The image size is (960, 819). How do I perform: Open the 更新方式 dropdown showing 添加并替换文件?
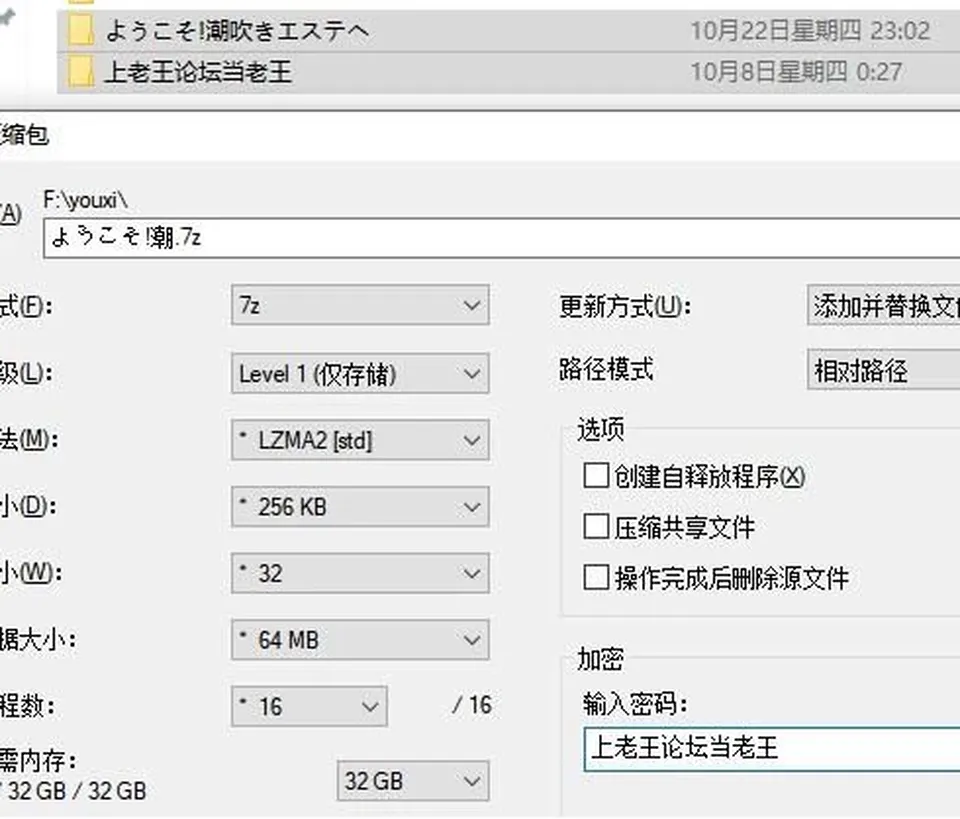[883, 305]
